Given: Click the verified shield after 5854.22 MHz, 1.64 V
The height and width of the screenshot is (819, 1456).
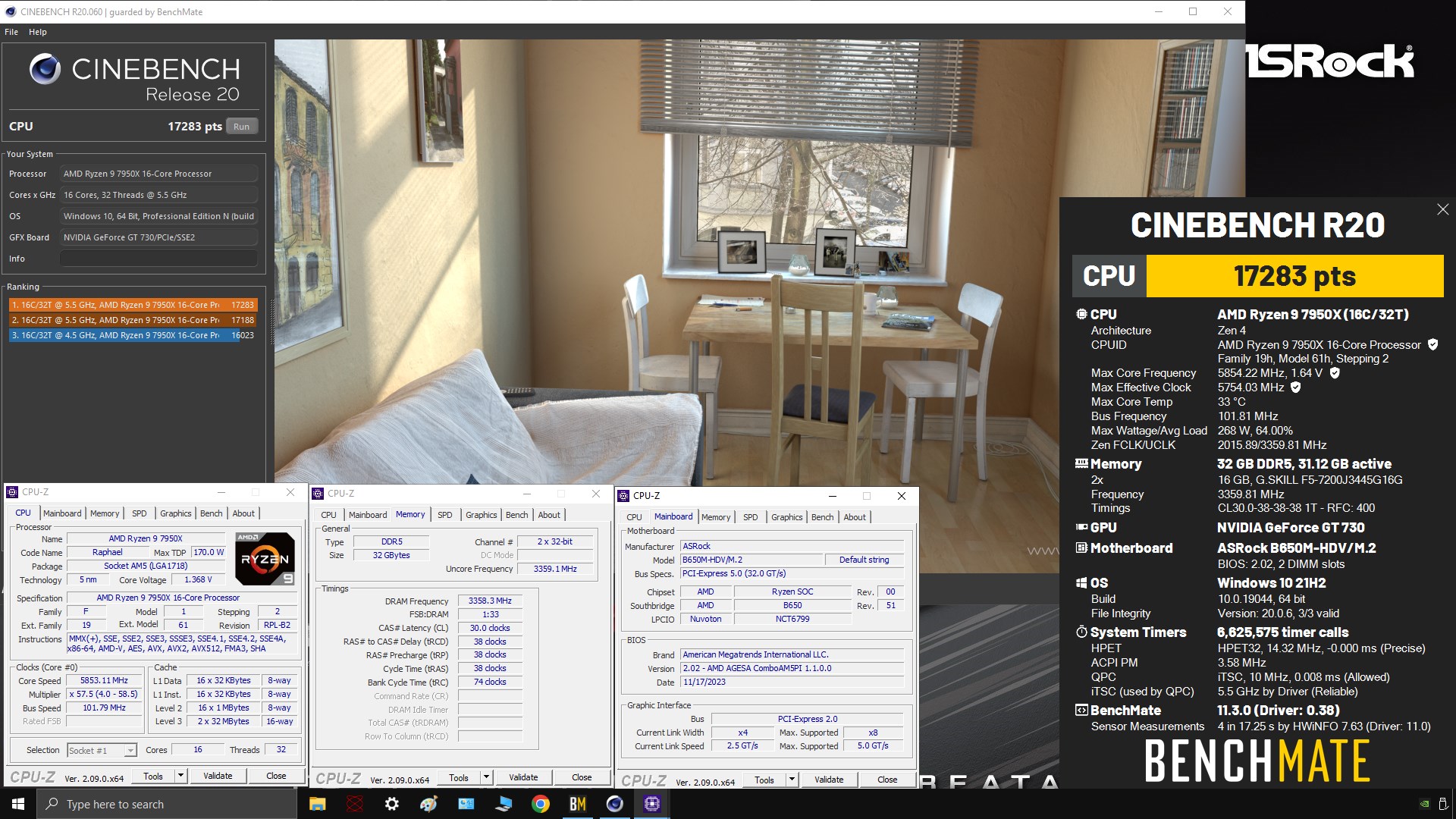Looking at the screenshot, I should (1335, 372).
